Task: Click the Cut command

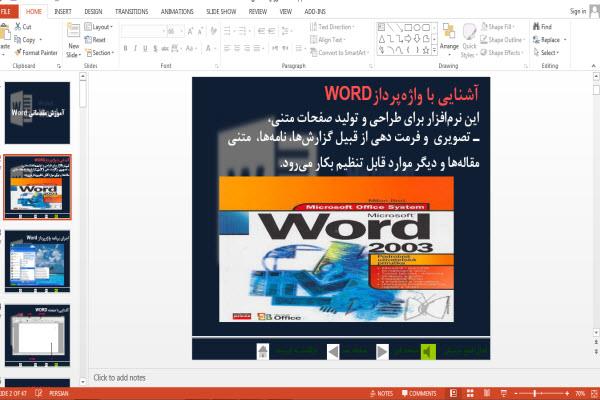Action: click(23, 27)
